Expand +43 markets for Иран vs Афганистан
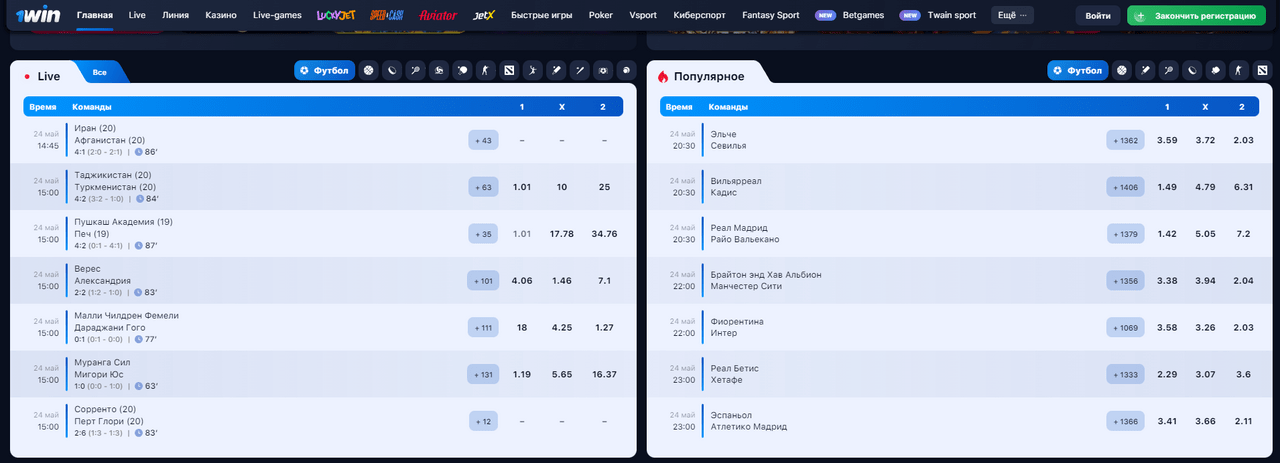 (x=483, y=140)
